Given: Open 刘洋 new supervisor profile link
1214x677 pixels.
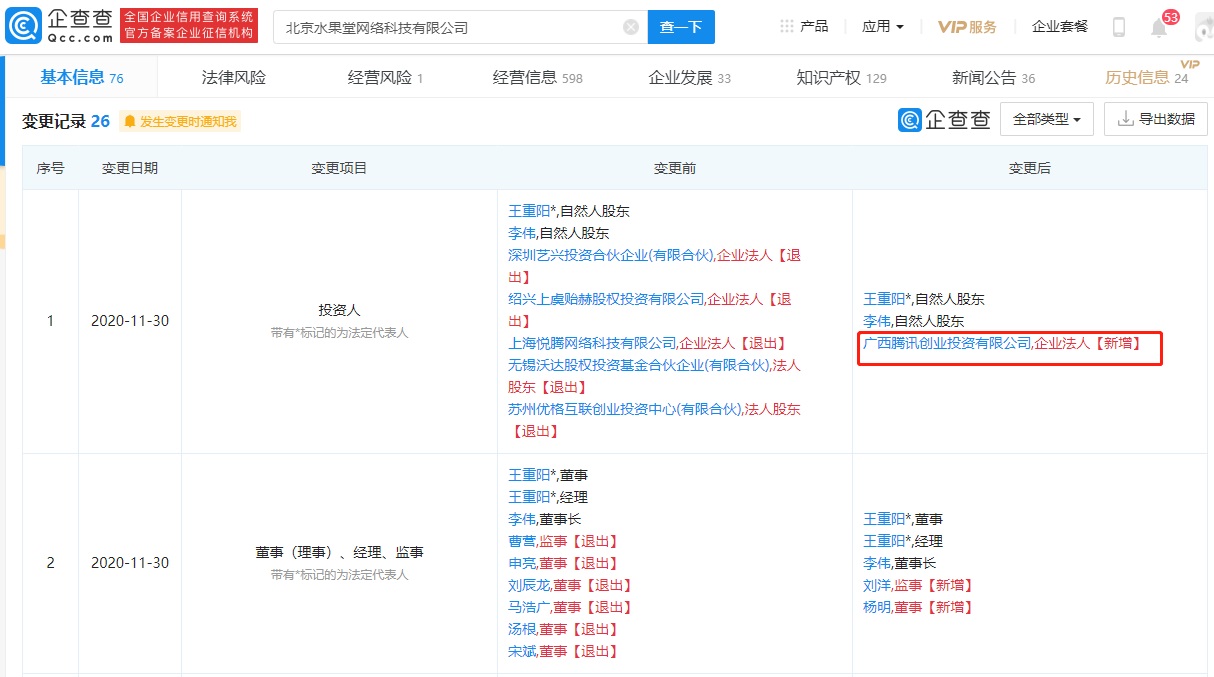Looking at the screenshot, I should point(877,585).
